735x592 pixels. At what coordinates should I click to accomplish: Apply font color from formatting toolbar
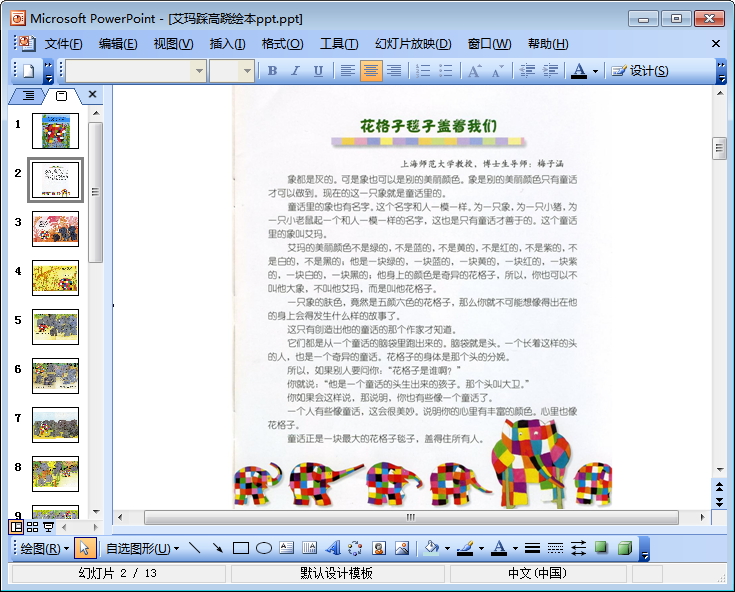click(x=579, y=71)
